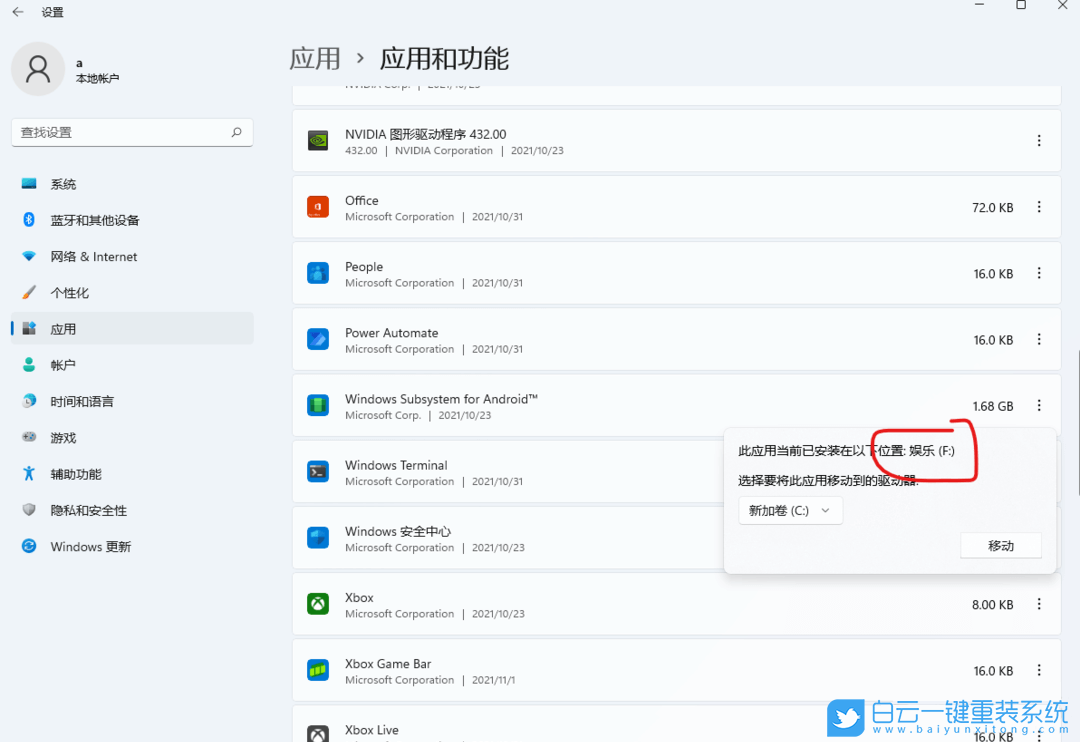
Task: Navigate back using the 应用 breadcrumb
Action: tap(315, 59)
